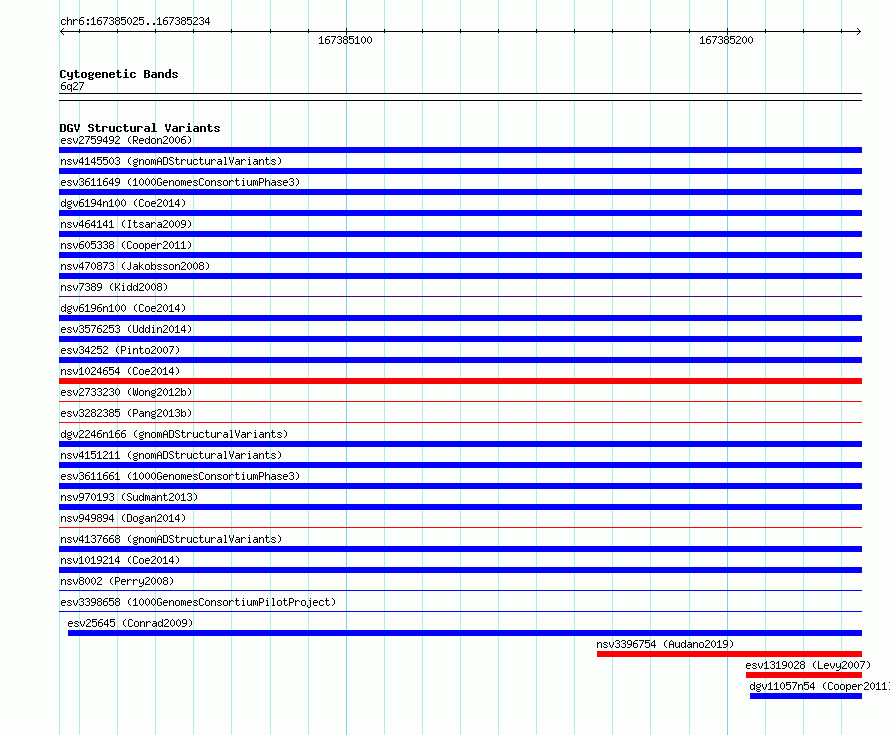890x735 pixels.
Task: Click the chr6:167385025..167385234 coordinates text
Action: pos(135,21)
